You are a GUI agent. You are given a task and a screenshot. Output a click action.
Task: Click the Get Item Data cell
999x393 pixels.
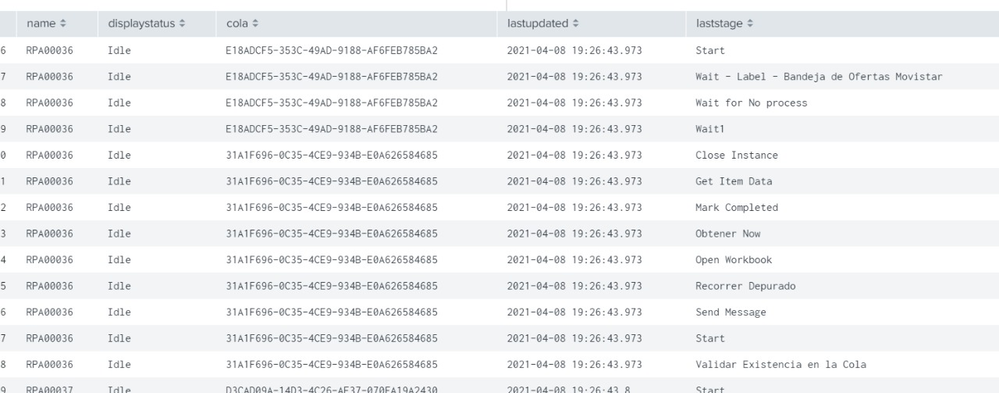point(734,181)
